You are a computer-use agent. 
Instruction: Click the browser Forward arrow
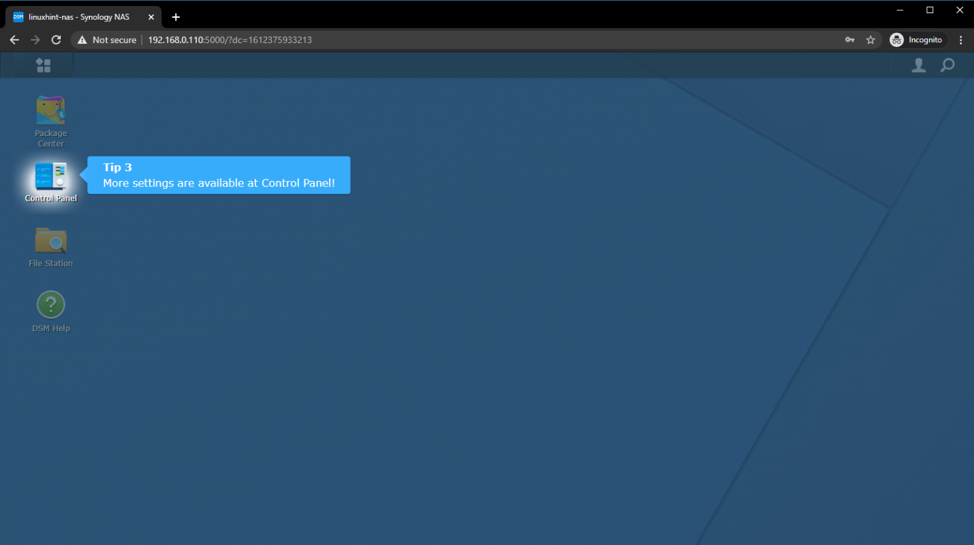click(35, 40)
